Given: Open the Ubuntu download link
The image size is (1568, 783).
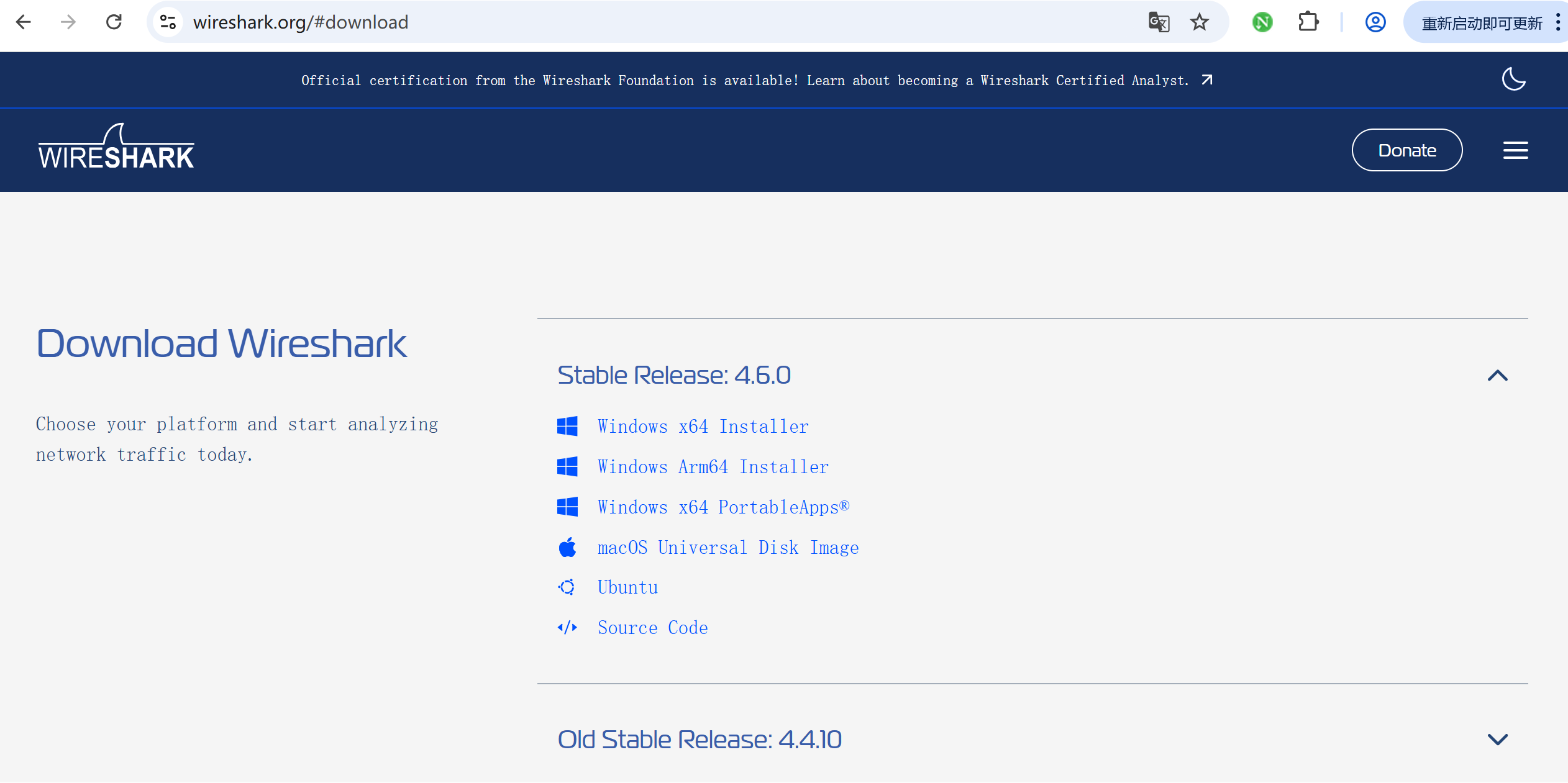Looking at the screenshot, I should coord(628,587).
